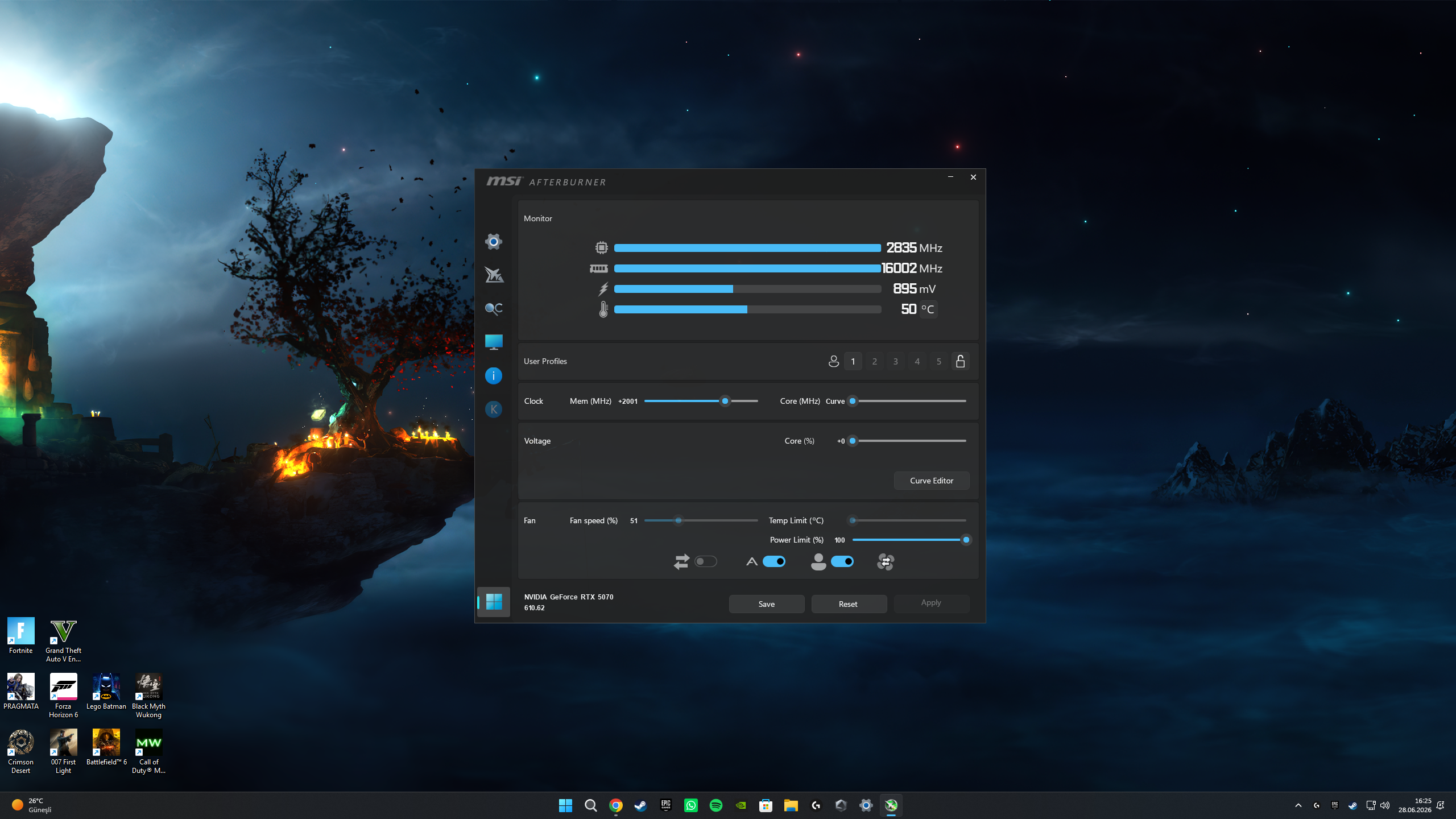Open the Curve Editor
1456x819 pixels.
(932, 481)
